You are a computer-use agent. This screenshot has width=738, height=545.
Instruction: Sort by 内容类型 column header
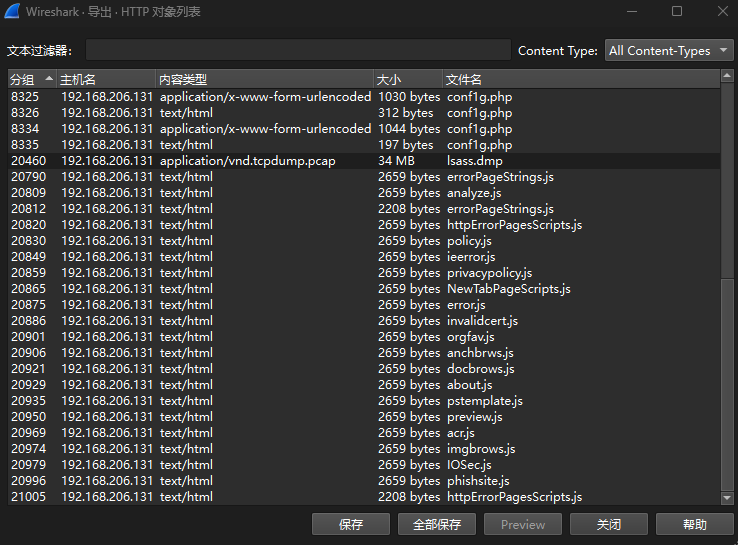[265, 80]
